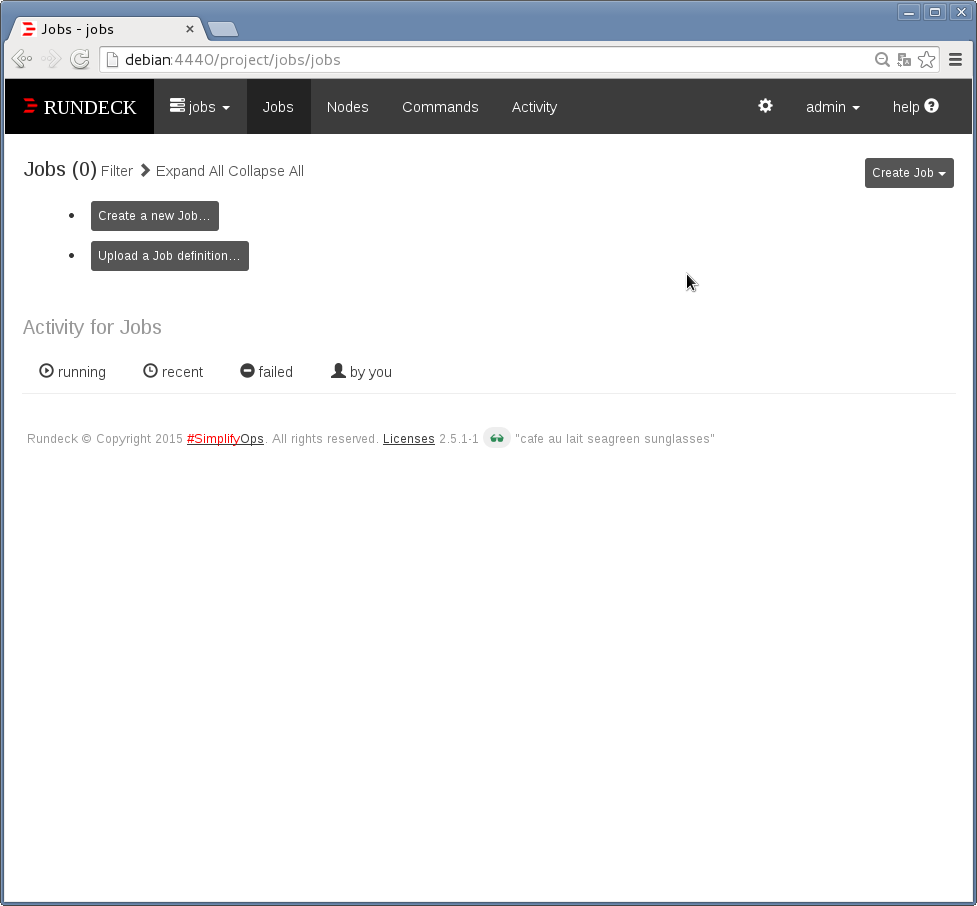977x906 pixels.
Task: Click the Rundeck logo in navbar
Action: pos(79,107)
